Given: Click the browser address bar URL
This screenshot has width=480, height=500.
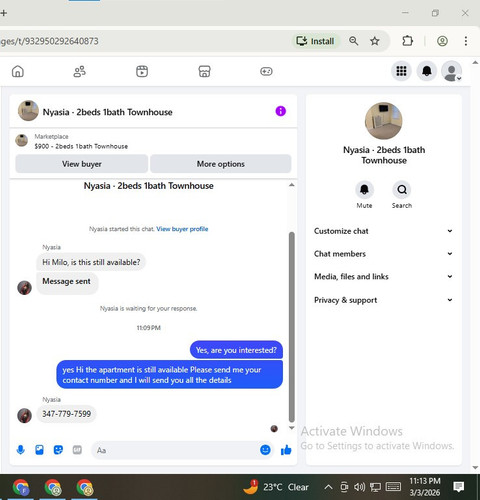Looking at the screenshot, I should pyautogui.click(x=49, y=41).
